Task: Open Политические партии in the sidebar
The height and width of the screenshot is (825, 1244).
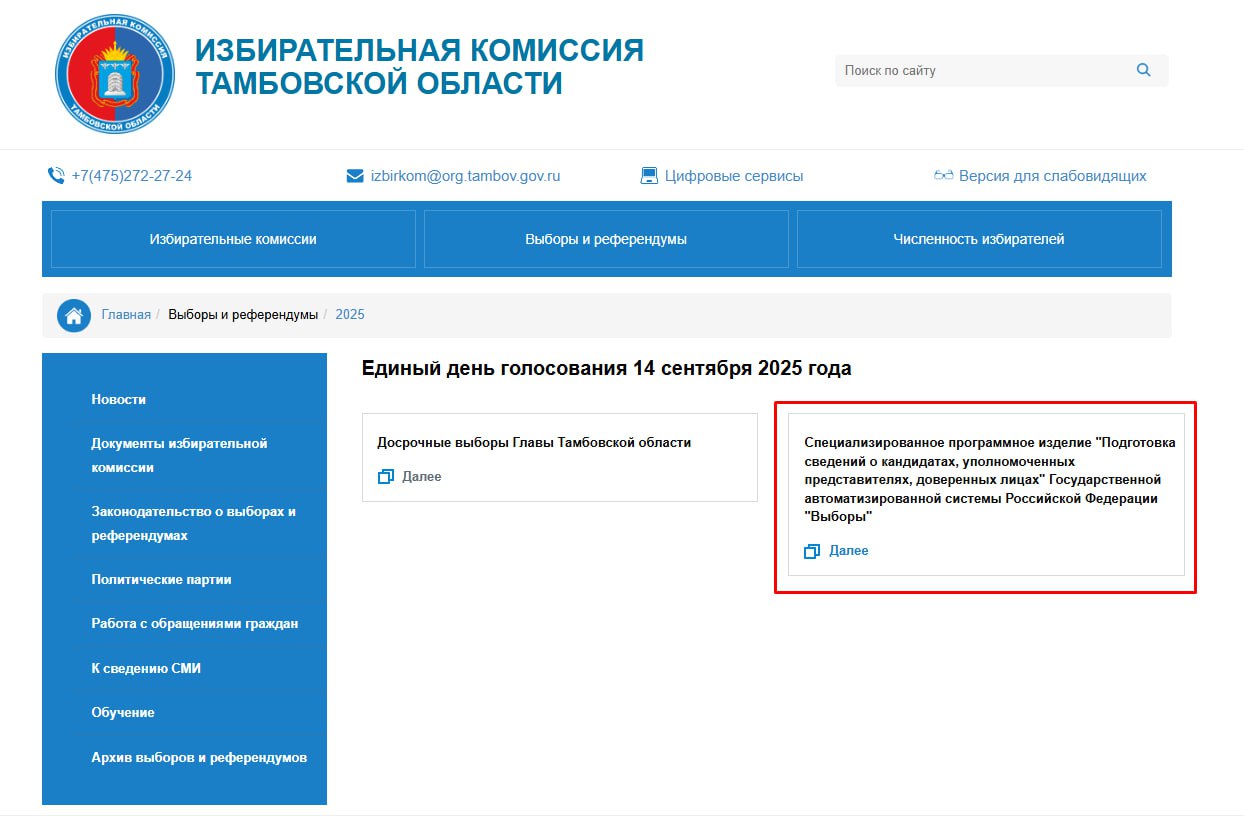Action: point(161,579)
